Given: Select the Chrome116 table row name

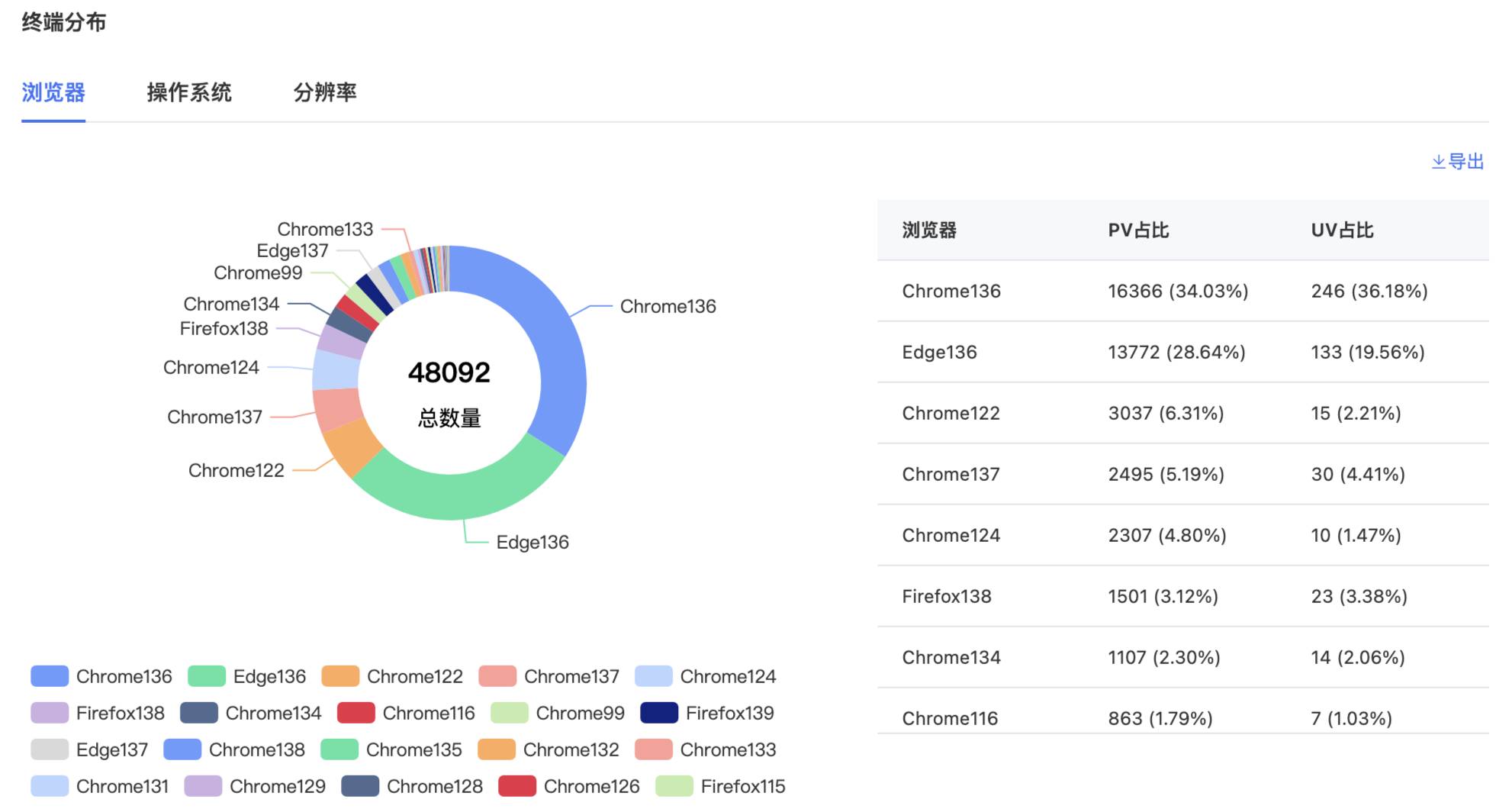Looking at the screenshot, I should click(950, 718).
